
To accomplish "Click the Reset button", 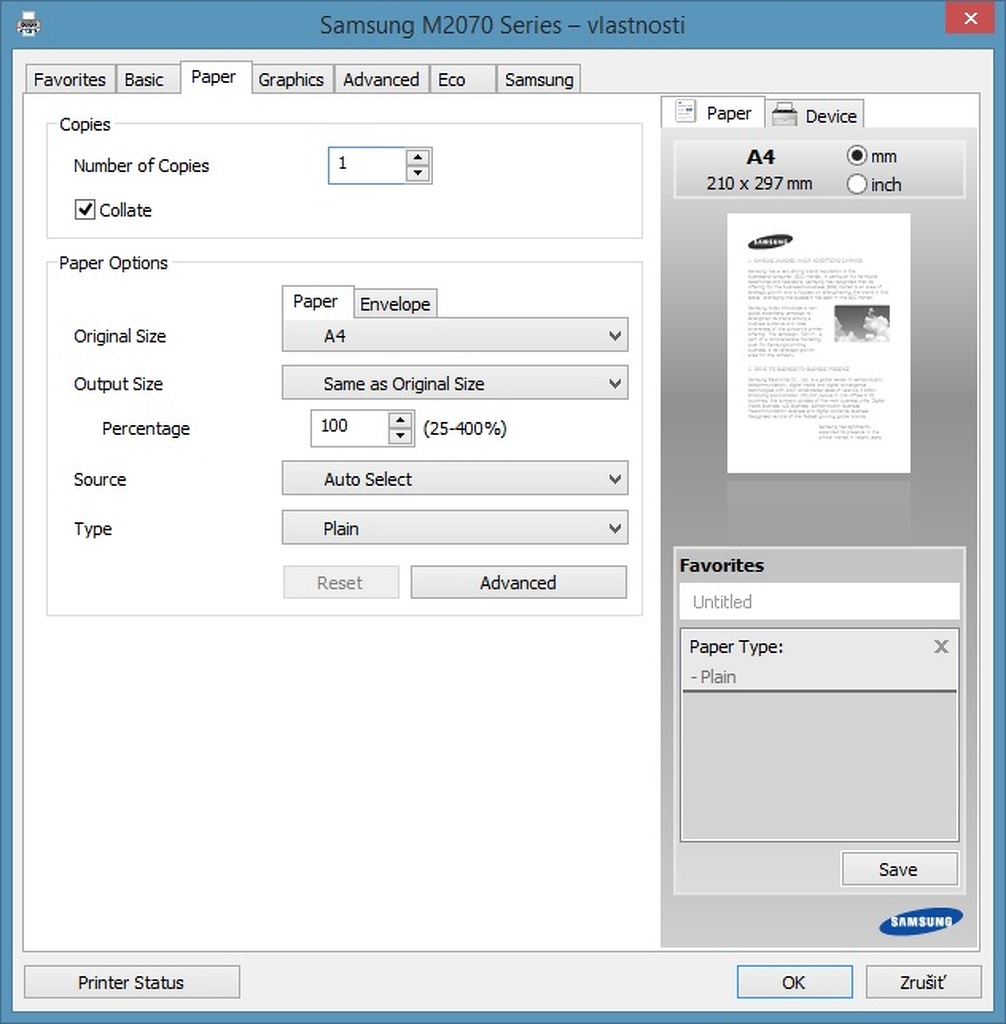I will click(340, 582).
